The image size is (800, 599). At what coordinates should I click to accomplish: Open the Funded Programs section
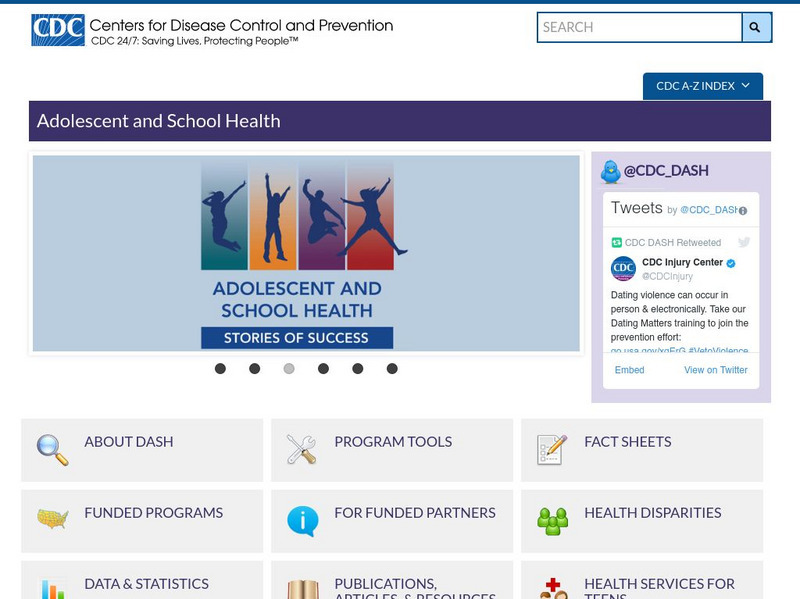142,521
